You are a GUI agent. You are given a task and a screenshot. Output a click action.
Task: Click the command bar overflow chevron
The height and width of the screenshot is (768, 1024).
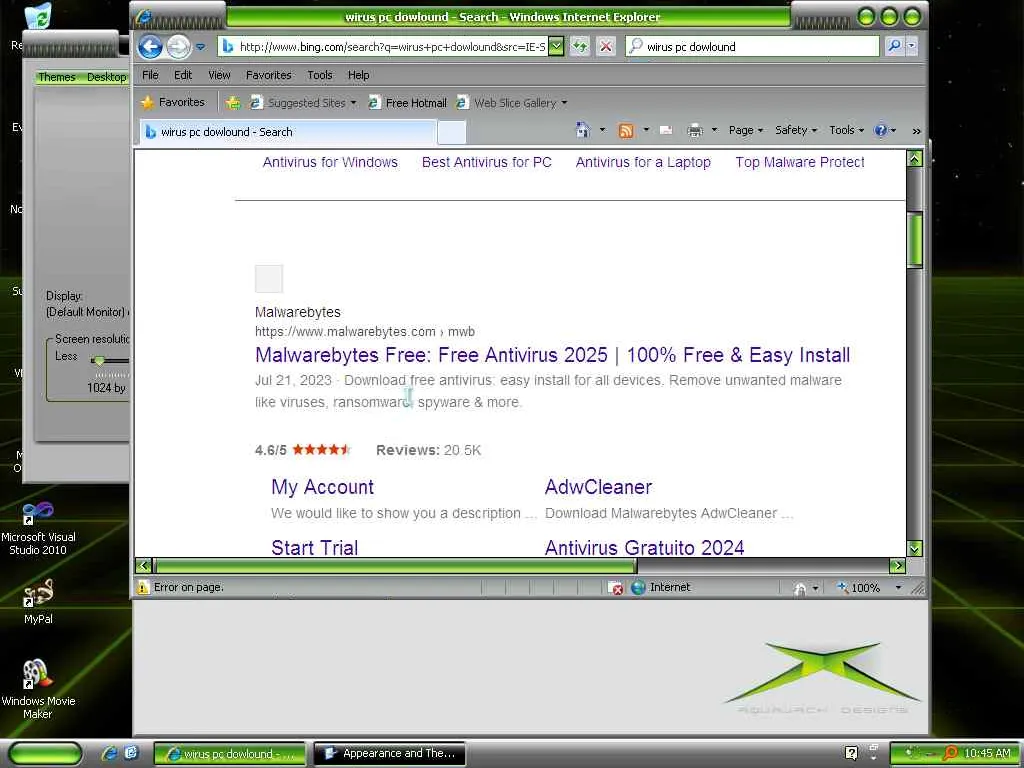[x=916, y=131]
